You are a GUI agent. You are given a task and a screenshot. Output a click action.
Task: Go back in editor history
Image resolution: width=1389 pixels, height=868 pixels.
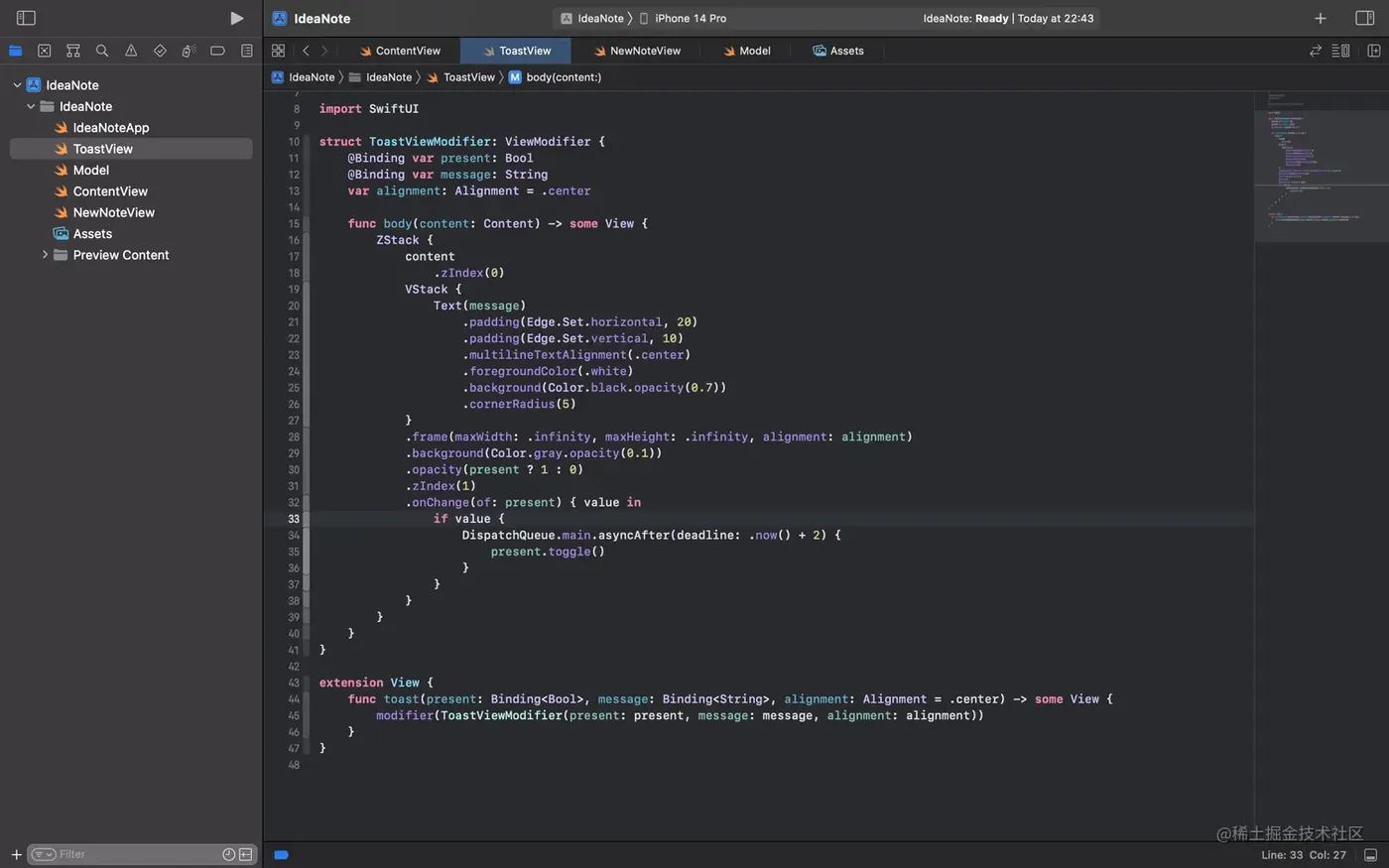click(306, 51)
